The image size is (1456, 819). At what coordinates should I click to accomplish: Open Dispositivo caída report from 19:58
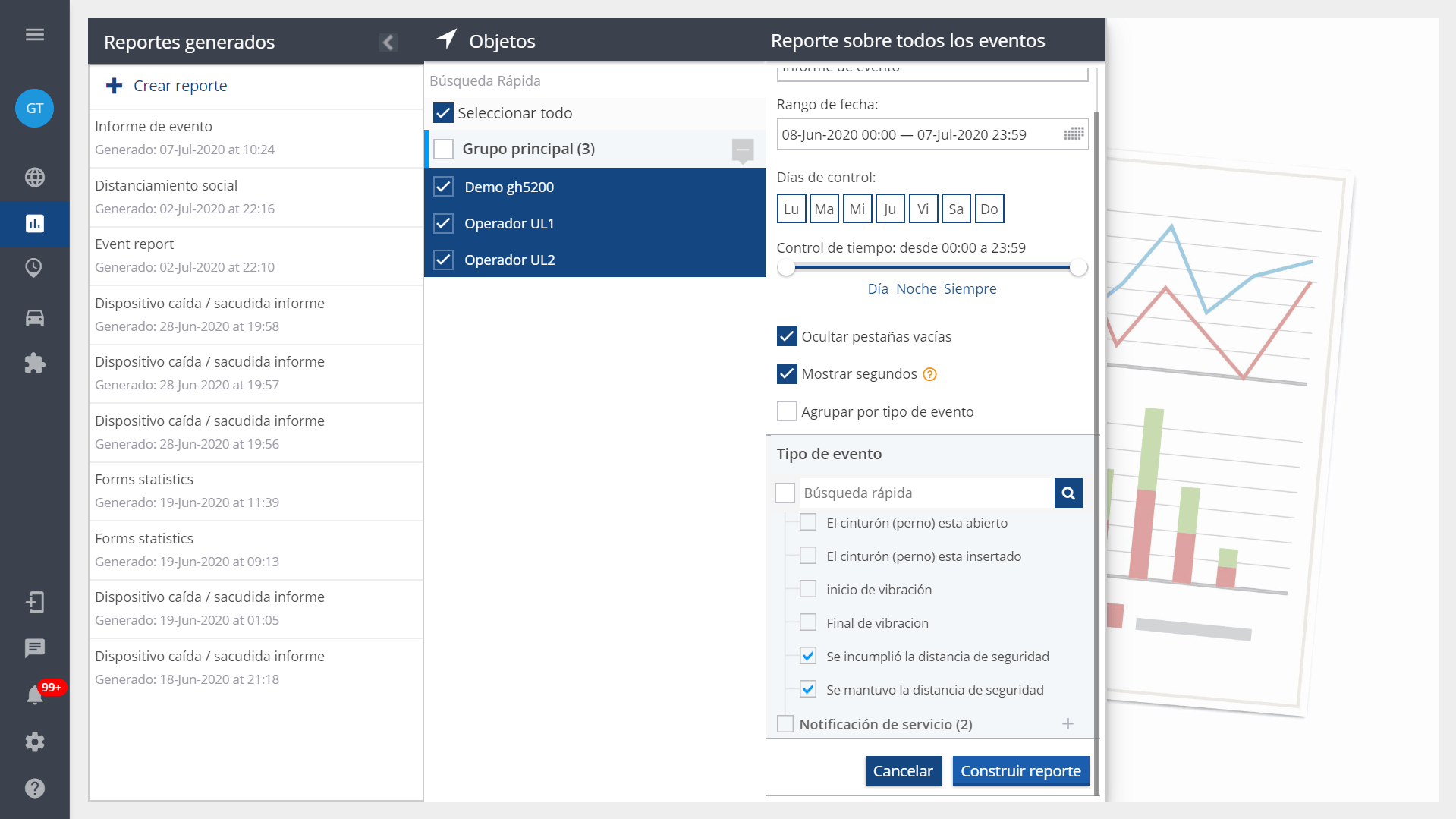point(256,315)
